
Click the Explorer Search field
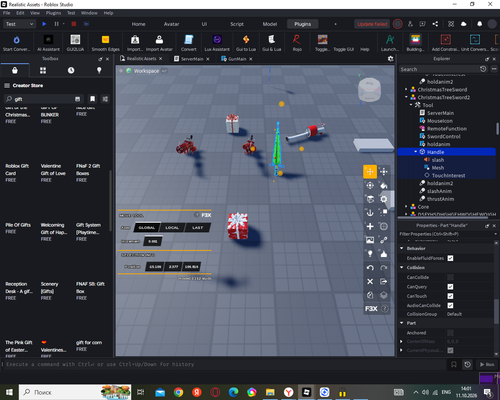(439, 69)
